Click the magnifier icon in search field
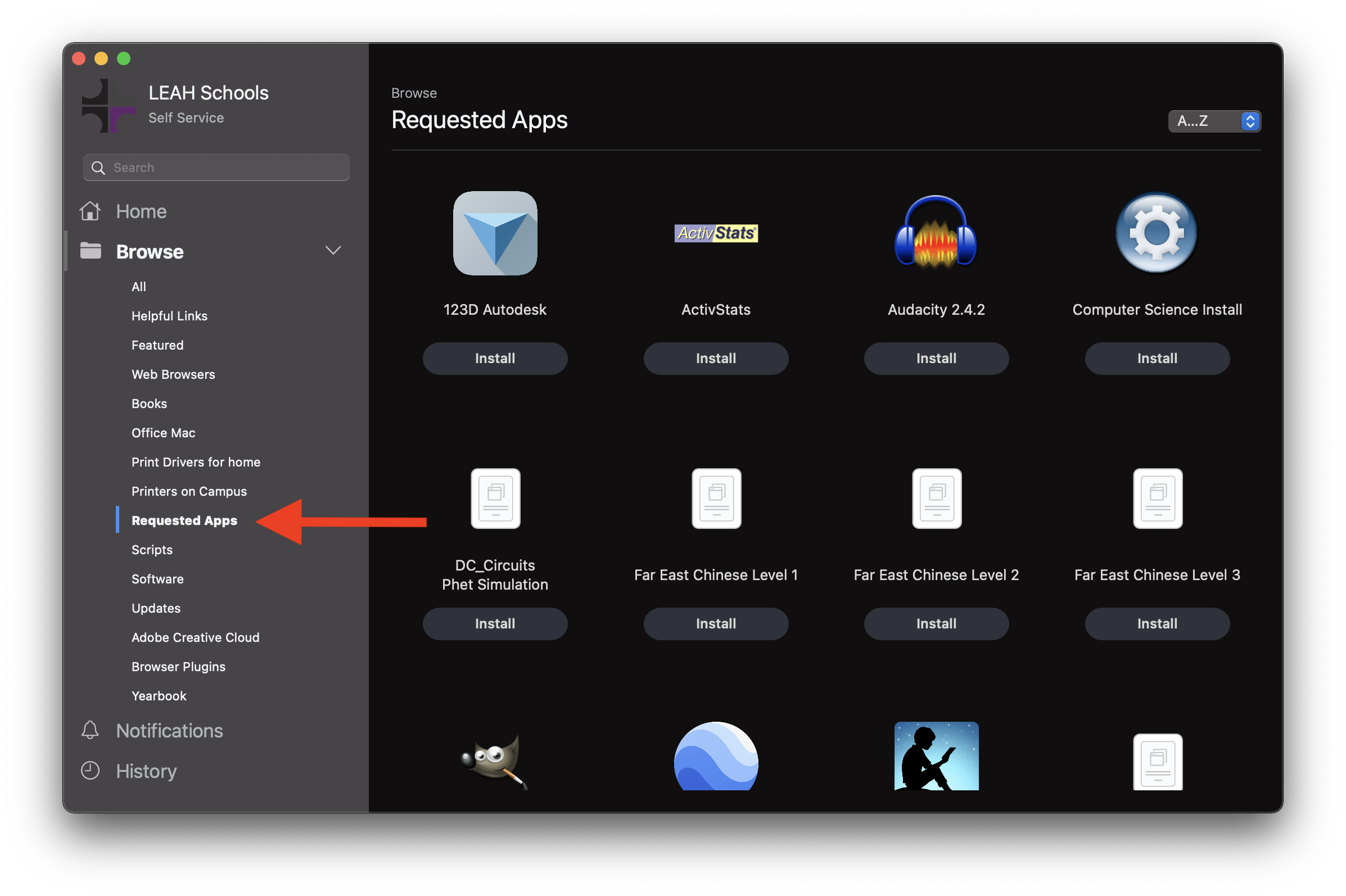The height and width of the screenshot is (896, 1346). point(98,168)
